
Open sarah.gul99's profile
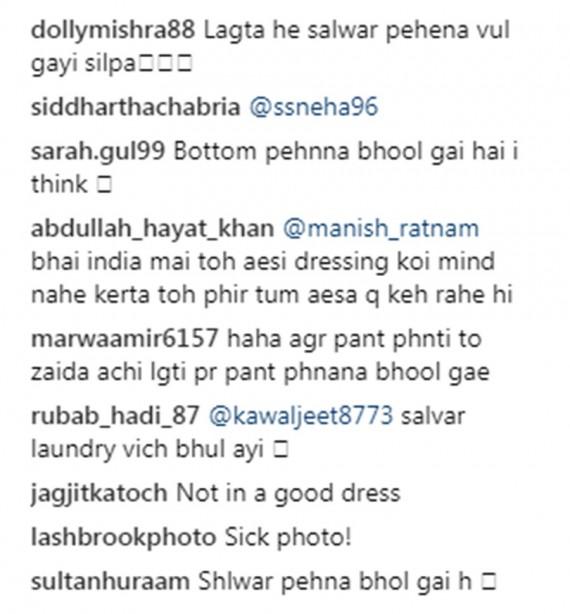coord(97,152)
